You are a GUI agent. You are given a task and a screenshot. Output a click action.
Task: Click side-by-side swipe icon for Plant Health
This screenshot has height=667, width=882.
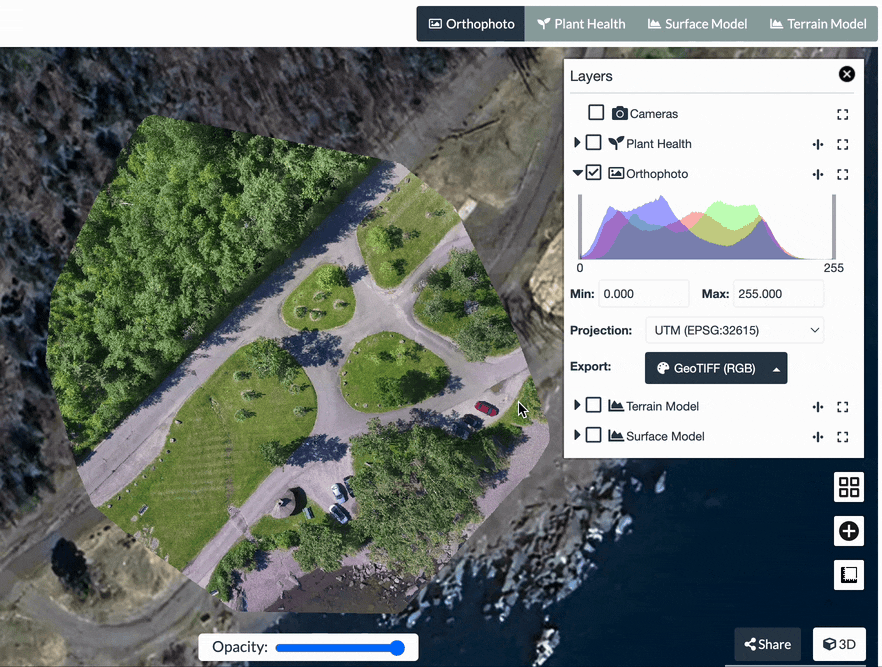tap(818, 144)
